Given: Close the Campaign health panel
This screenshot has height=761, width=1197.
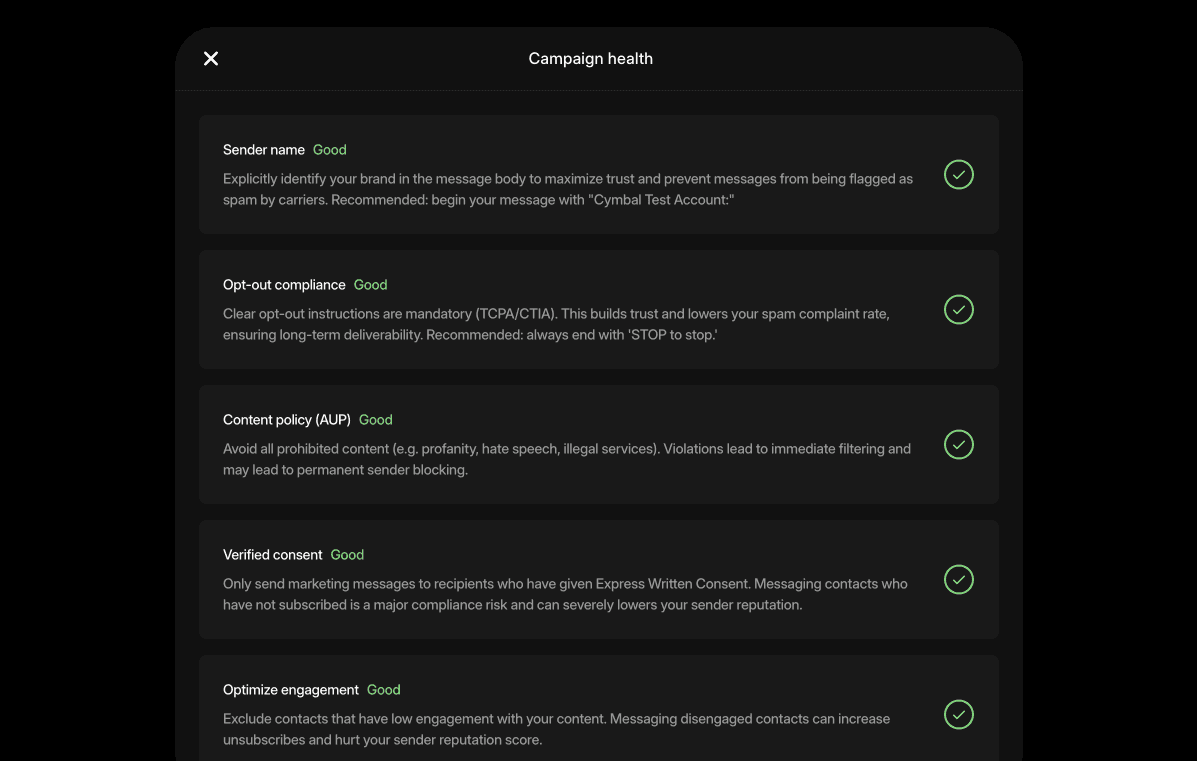Looking at the screenshot, I should pyautogui.click(x=211, y=59).
